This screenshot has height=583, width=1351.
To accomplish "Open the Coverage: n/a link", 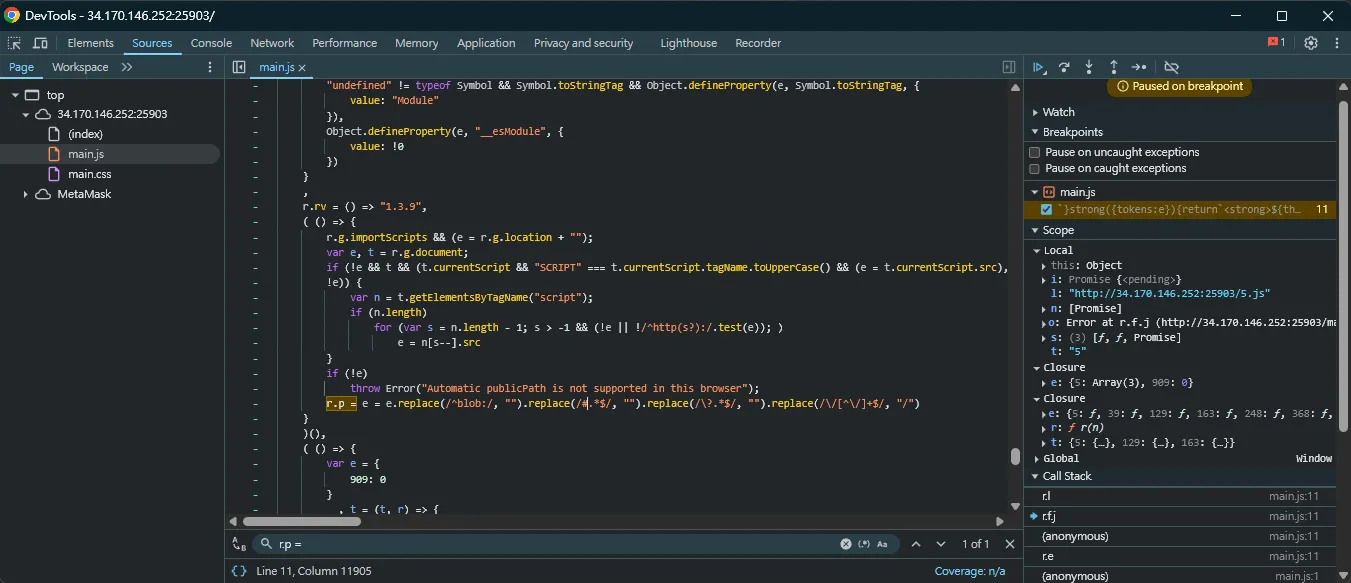I will (x=970, y=571).
